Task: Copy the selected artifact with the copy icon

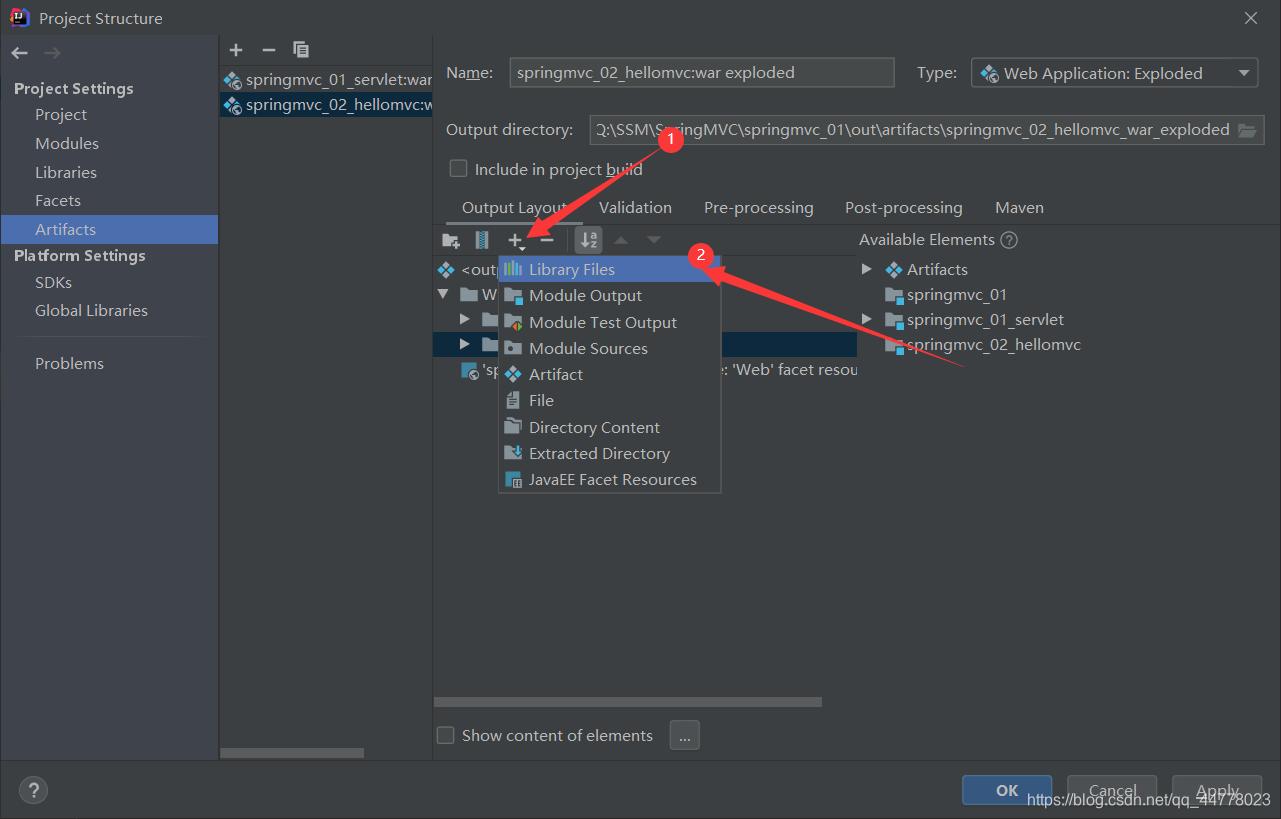Action: tap(301, 49)
